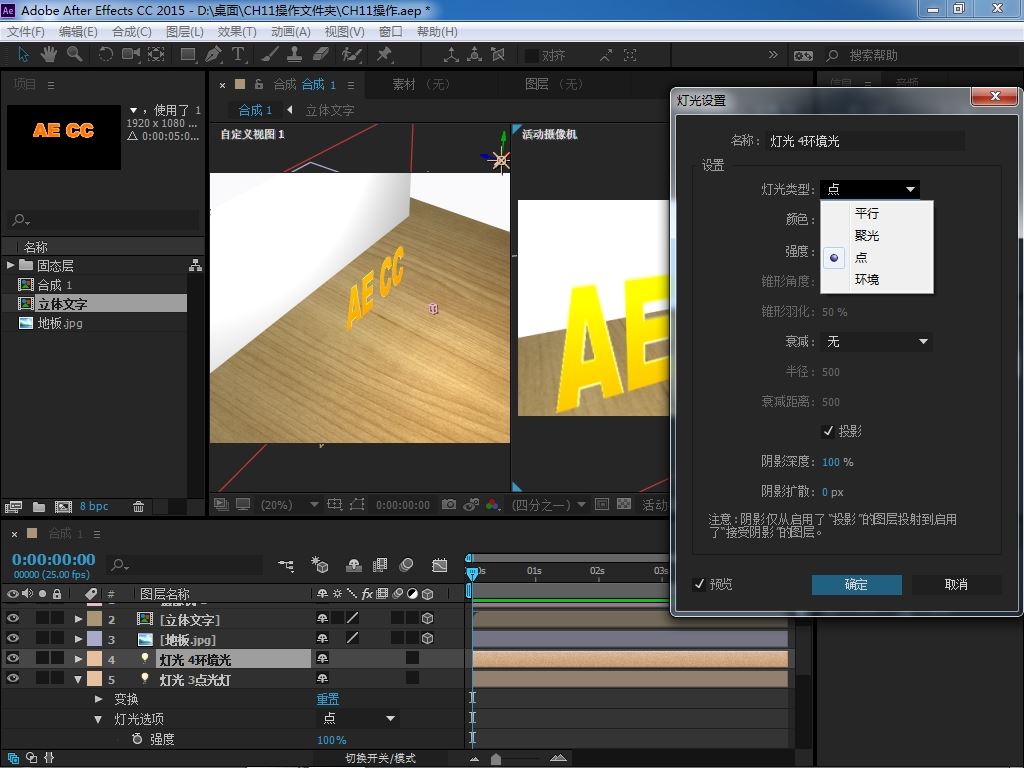The width and height of the screenshot is (1024, 768).
Task: Select the Zoom magnifier tool
Action: (74, 55)
